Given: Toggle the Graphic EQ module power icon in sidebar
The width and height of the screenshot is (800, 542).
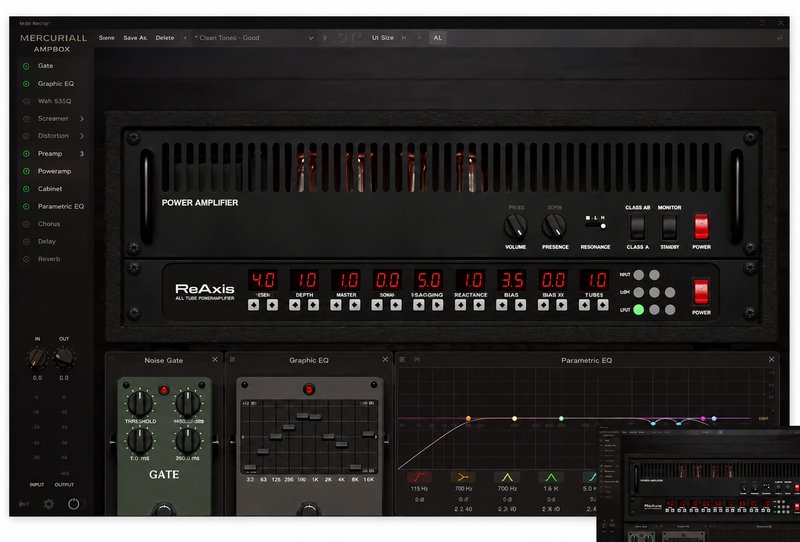Looking at the screenshot, I should 26,84.
